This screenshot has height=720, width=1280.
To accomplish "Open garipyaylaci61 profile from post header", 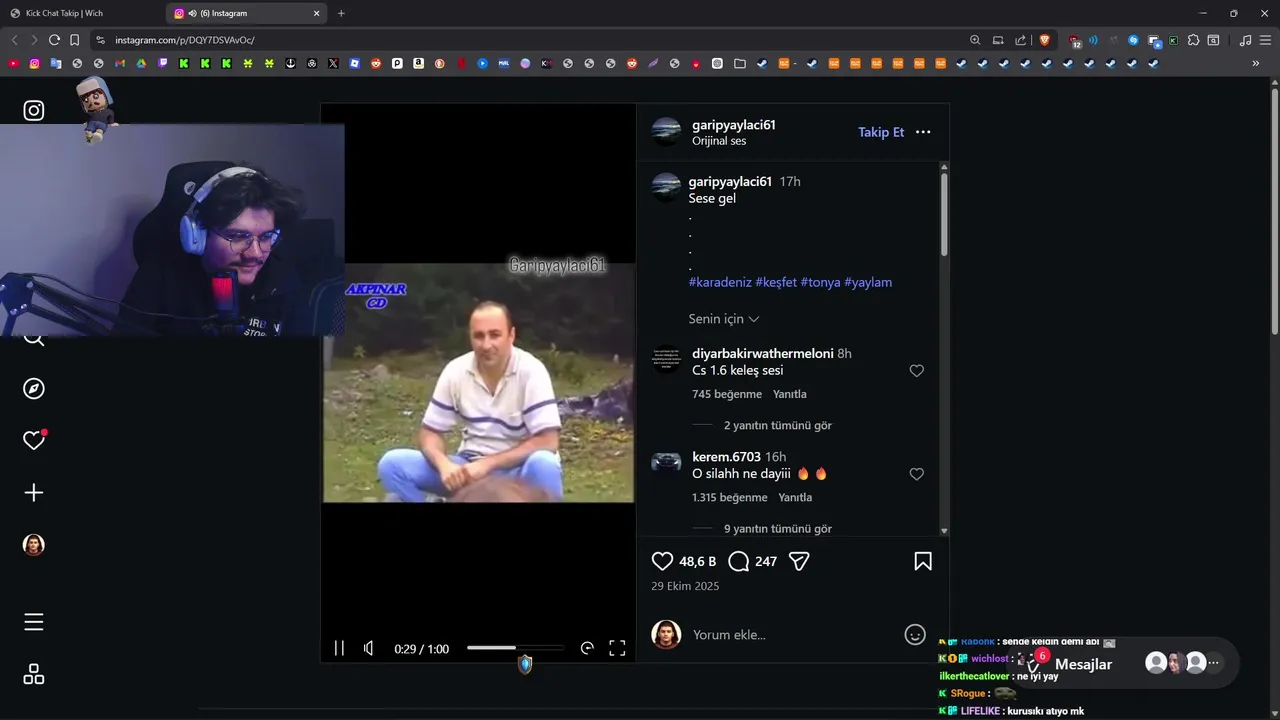I will pyautogui.click(x=734, y=125).
